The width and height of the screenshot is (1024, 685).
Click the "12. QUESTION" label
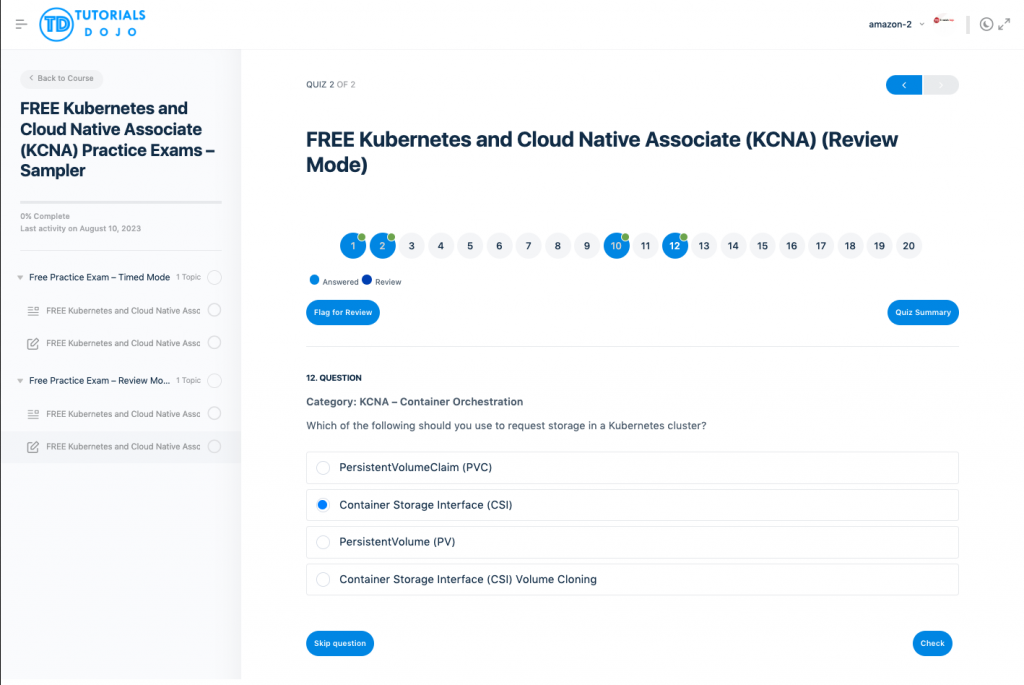pos(334,378)
